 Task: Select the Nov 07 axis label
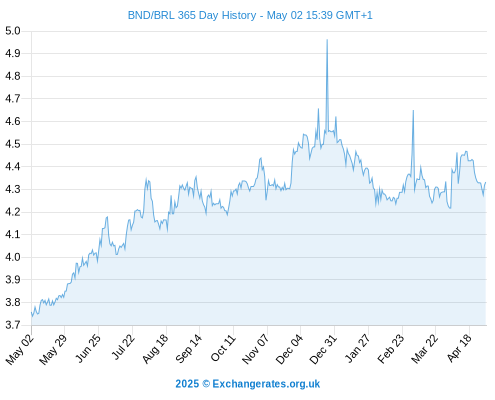tap(255, 349)
